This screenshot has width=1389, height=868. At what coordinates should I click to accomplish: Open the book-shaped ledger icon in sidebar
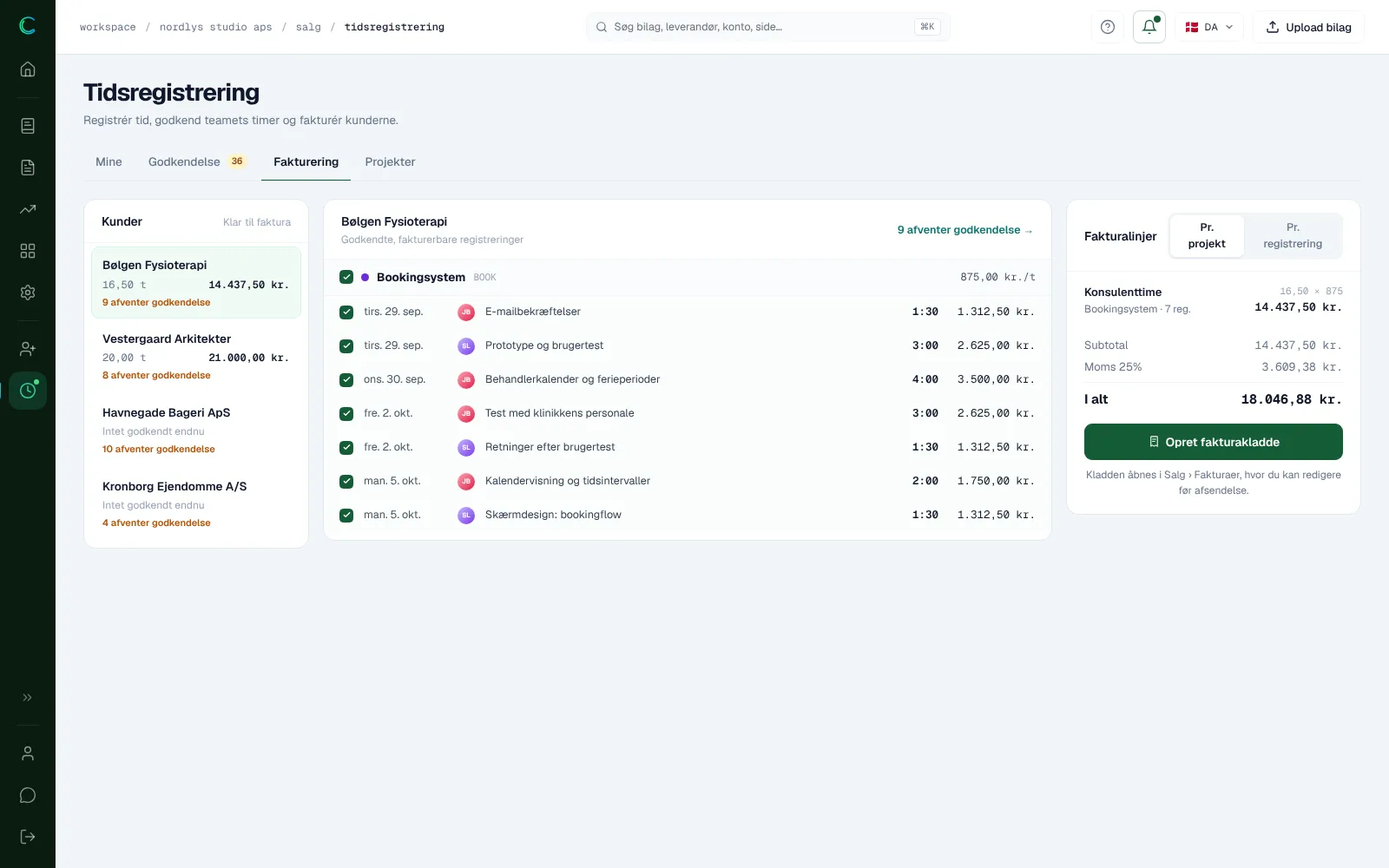(28, 126)
